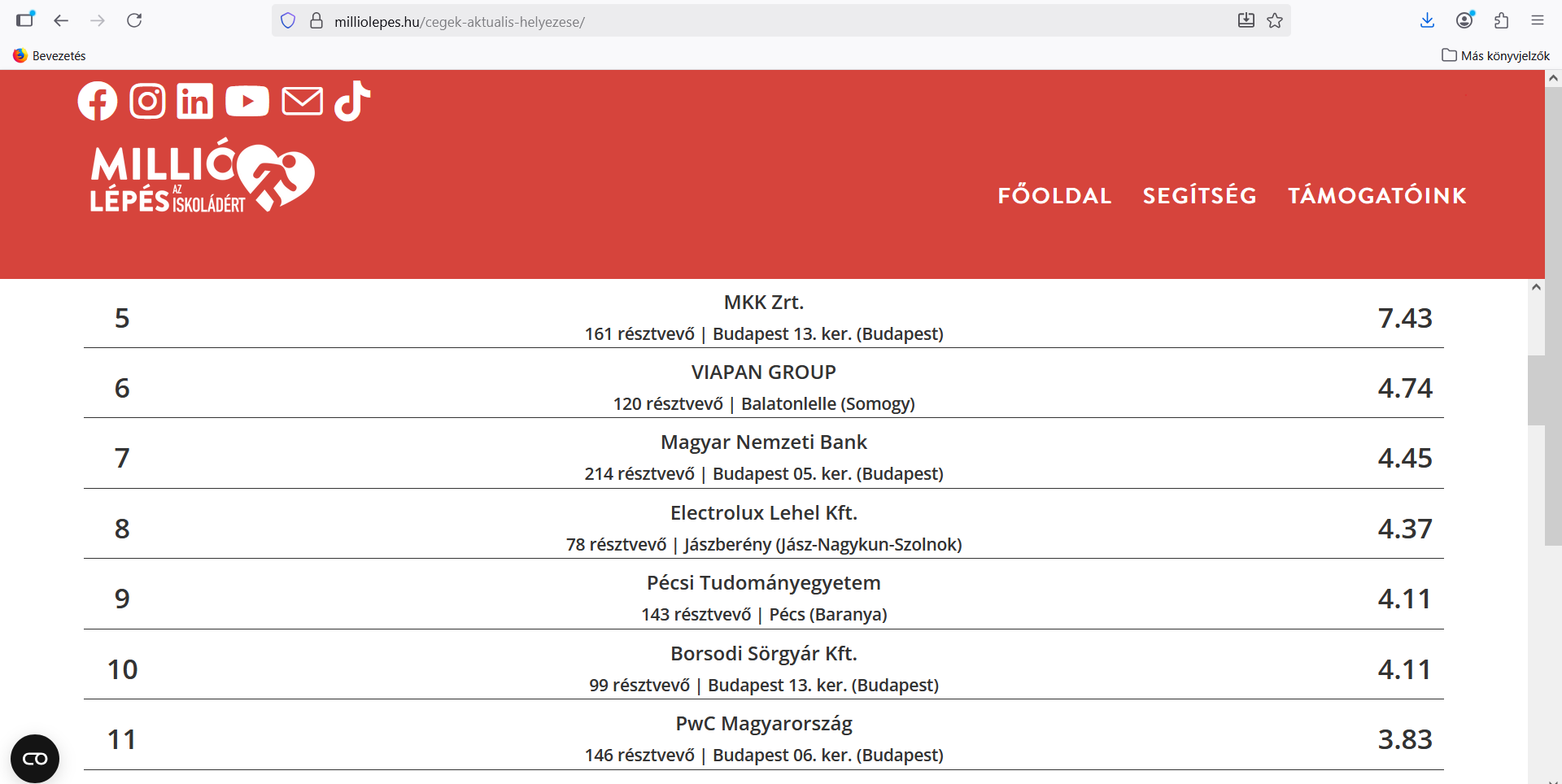Screen dimensions: 1562x784
Task: Open Firefox downloads panel
Action: 1427,21
